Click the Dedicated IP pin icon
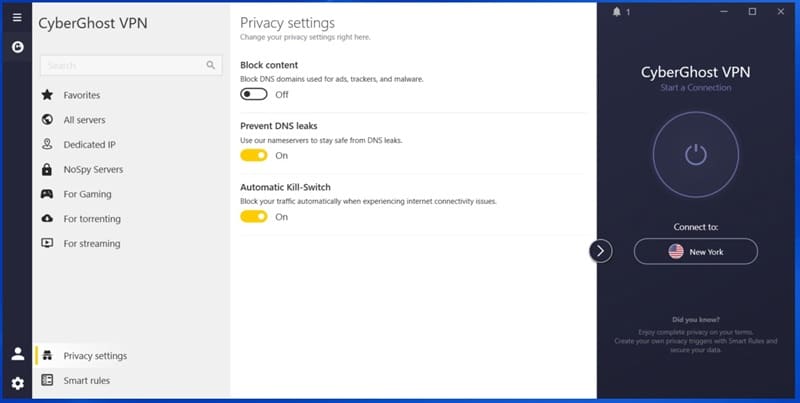 tap(47, 144)
